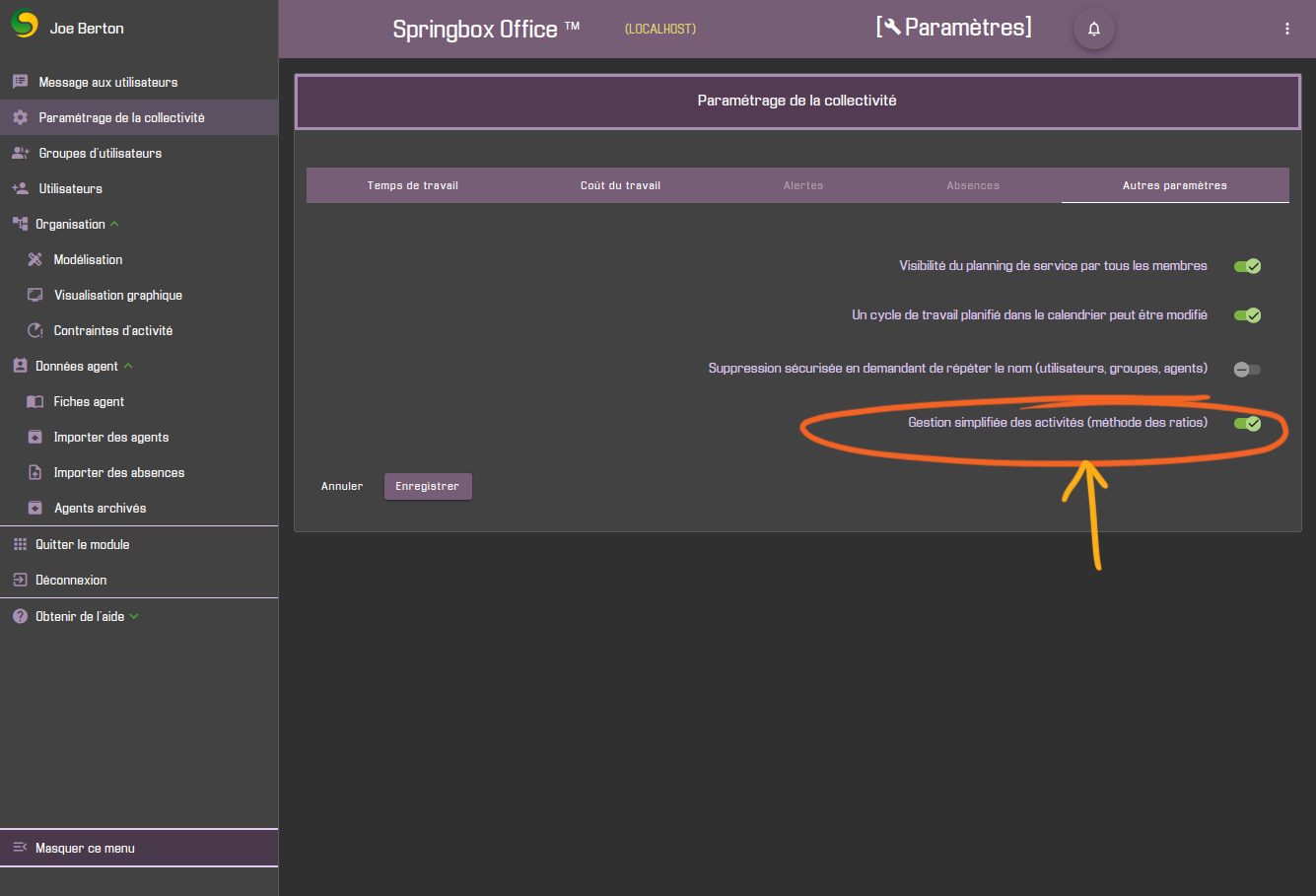Click the notification bell icon
Image resolution: width=1316 pixels, height=896 pixels.
(x=1094, y=29)
